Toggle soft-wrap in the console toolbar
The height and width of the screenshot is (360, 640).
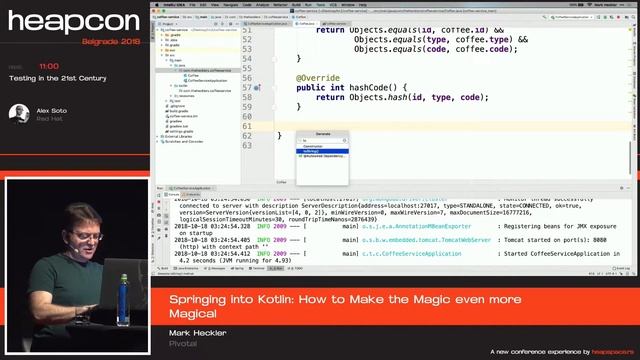tap(166, 216)
